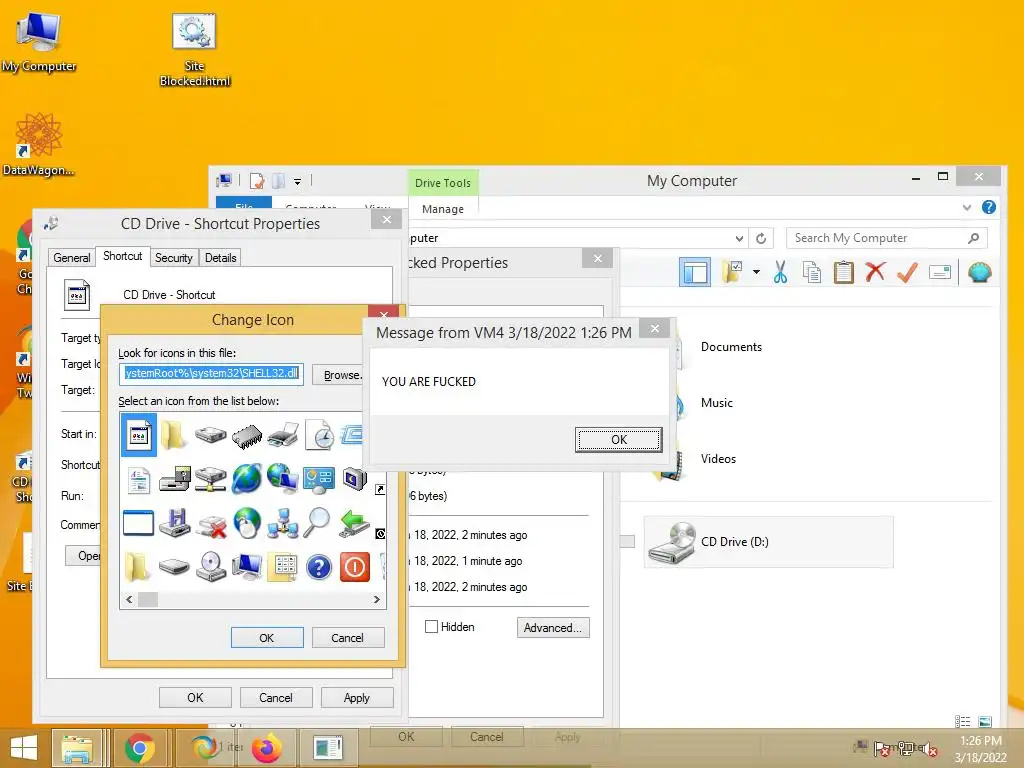
Task: Click Advanced button beside Hidden
Action: pyautogui.click(x=553, y=628)
